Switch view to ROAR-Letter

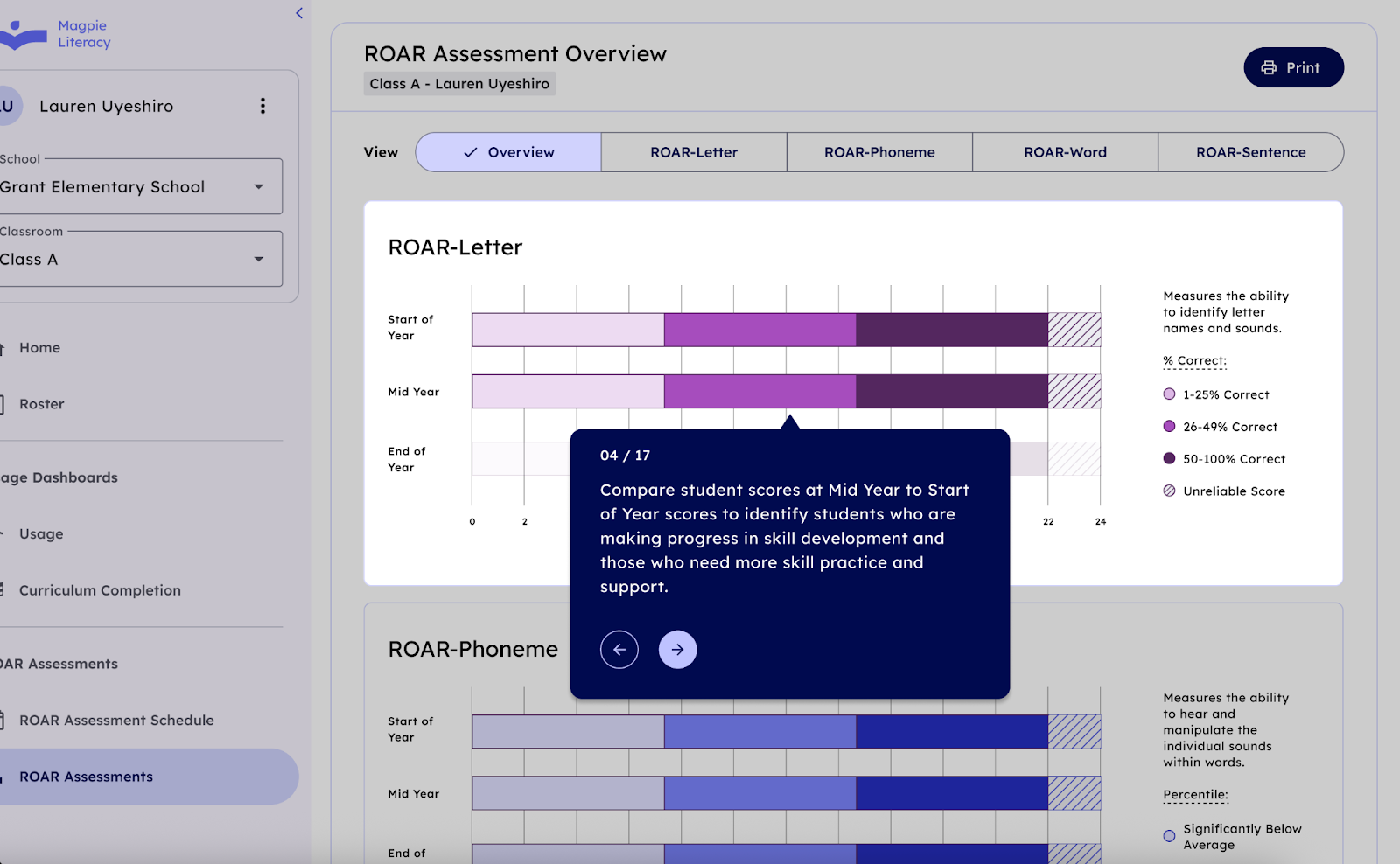694,152
